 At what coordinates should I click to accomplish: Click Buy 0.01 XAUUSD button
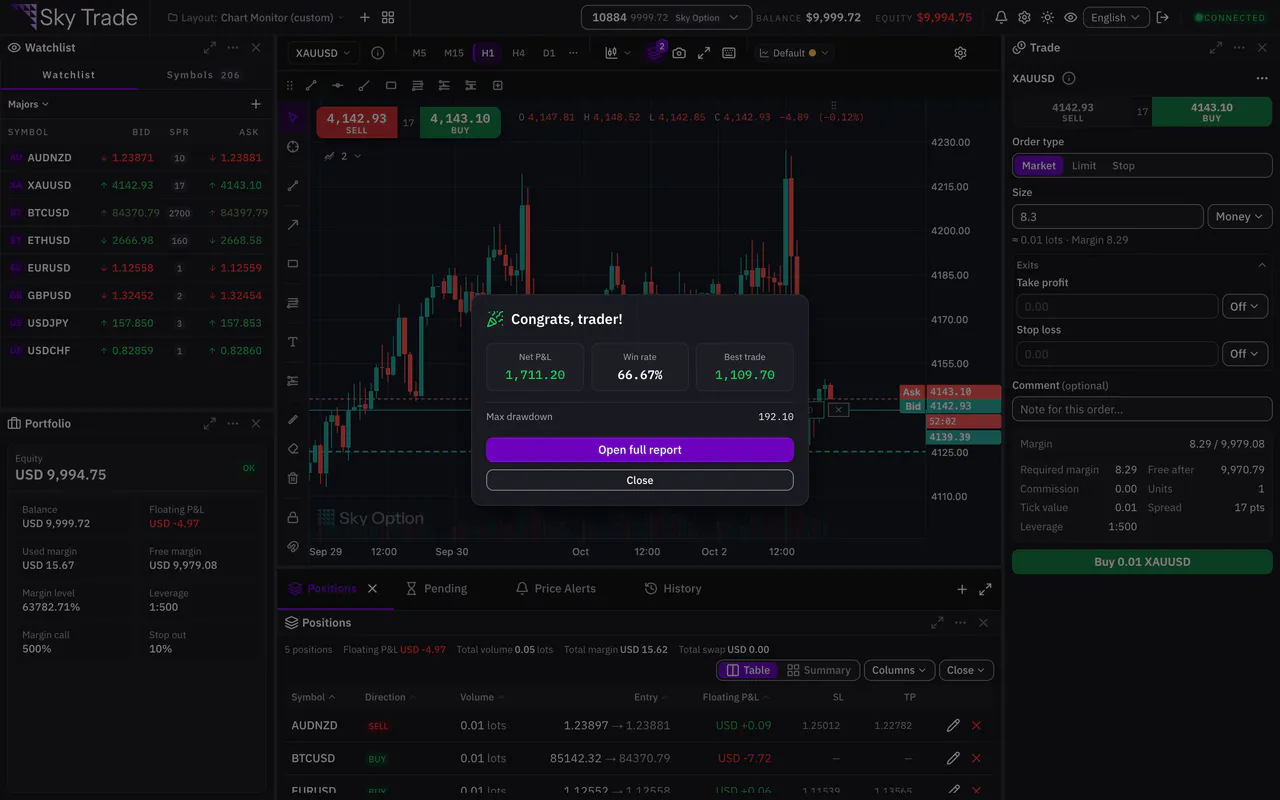(1142, 562)
